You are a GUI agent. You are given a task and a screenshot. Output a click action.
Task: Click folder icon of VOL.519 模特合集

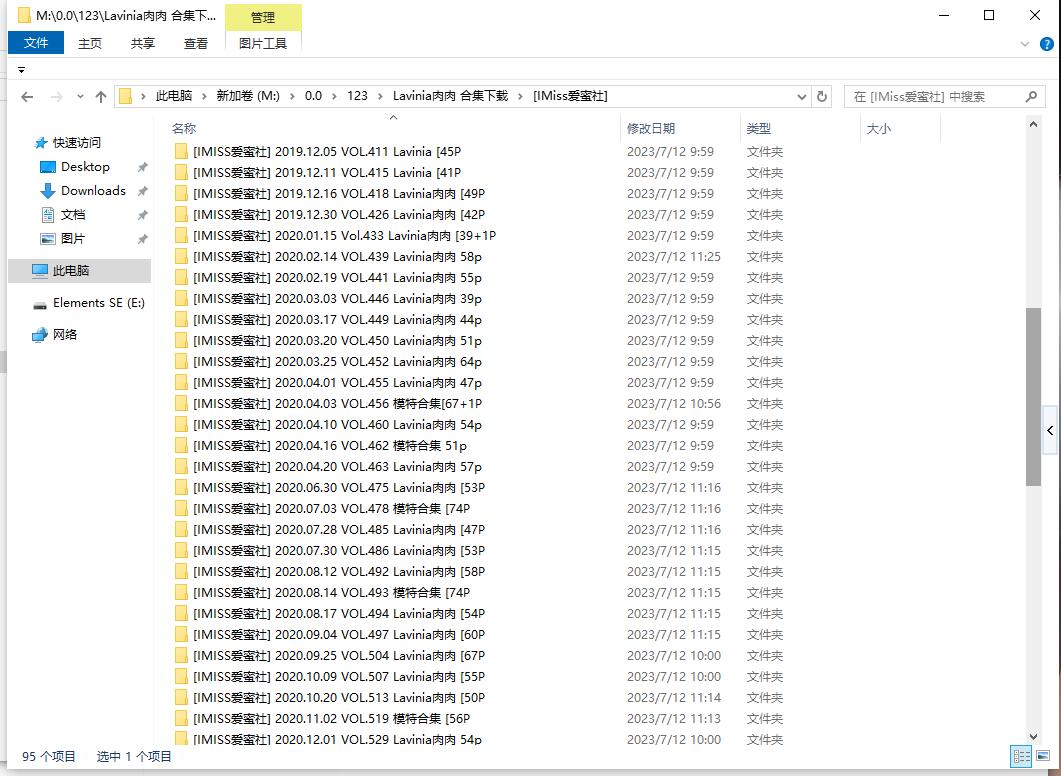point(181,718)
